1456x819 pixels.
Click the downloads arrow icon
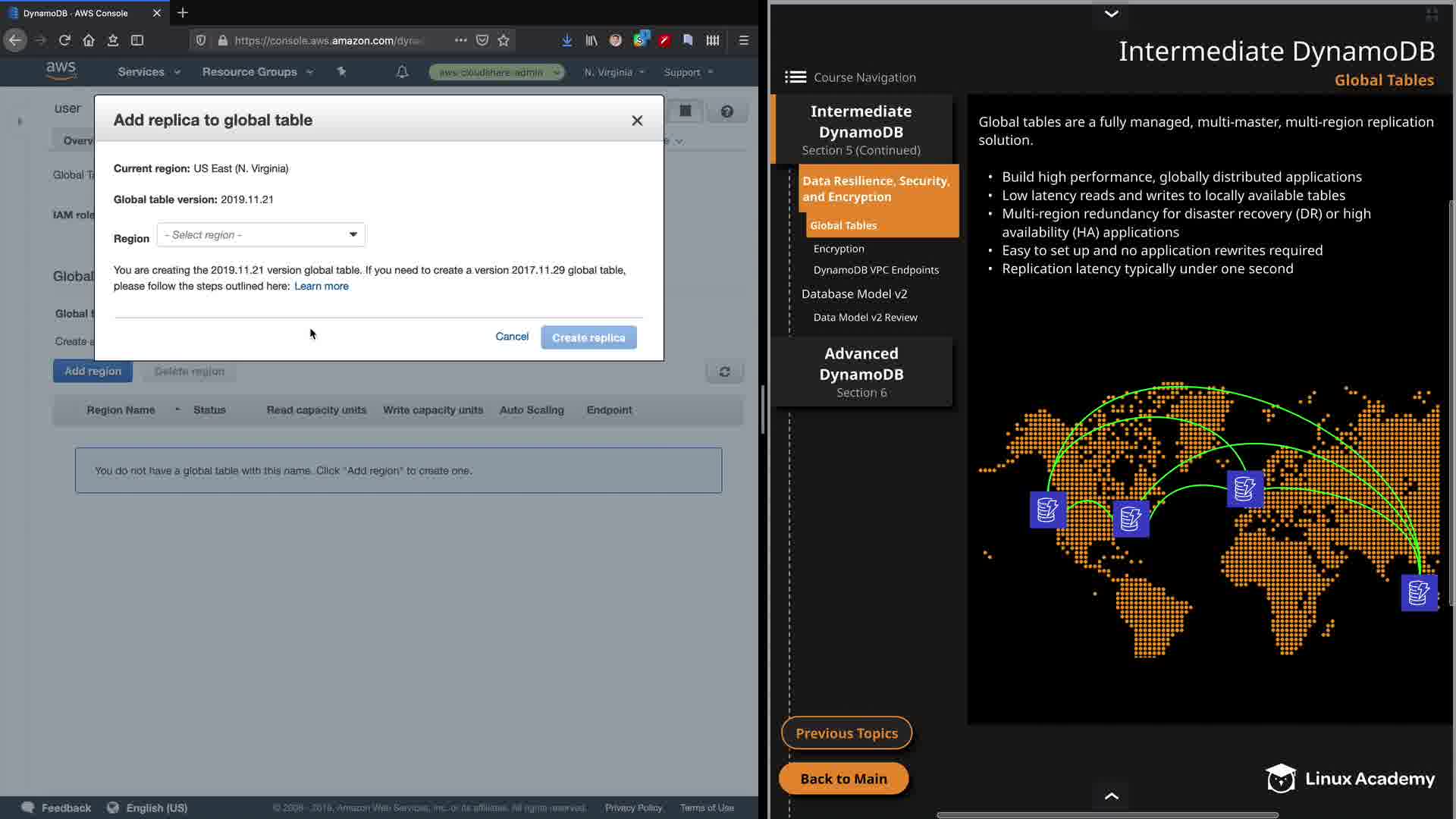pyautogui.click(x=566, y=40)
